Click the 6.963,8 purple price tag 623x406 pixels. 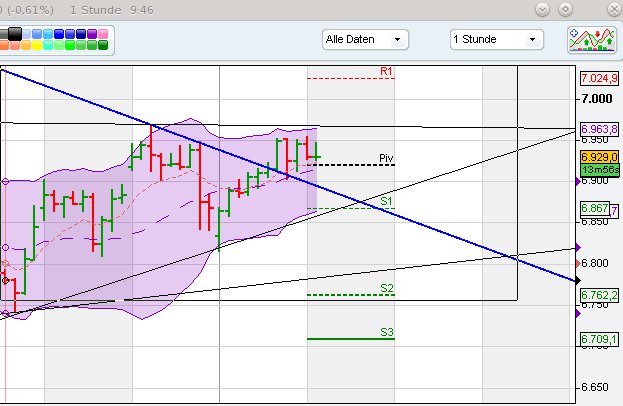point(599,129)
